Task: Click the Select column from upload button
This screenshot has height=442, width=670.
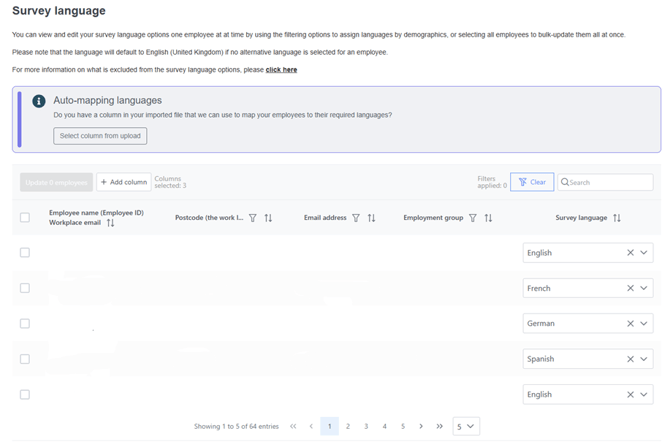Action: click(x=100, y=135)
